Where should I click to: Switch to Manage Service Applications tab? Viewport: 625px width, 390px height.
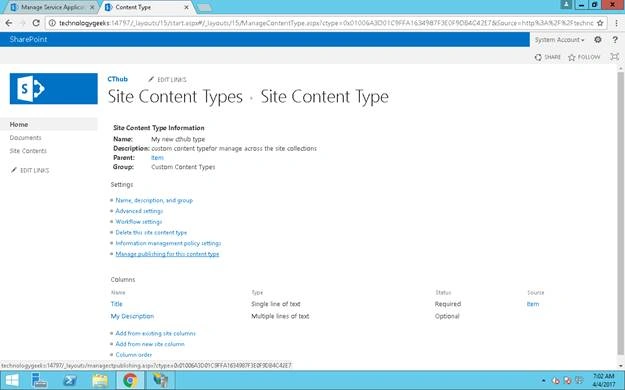(x=52, y=7)
